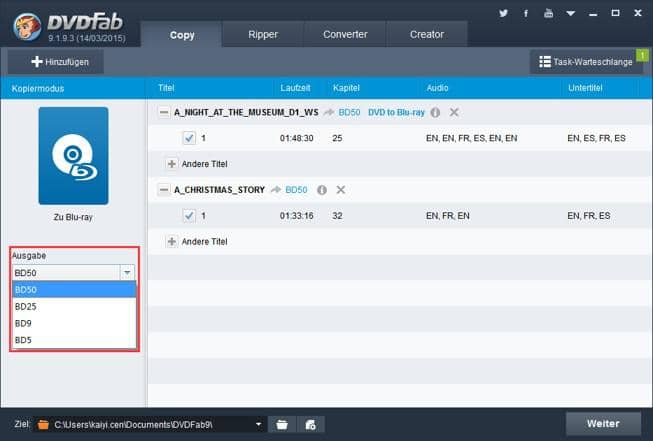
Task: Select the Zu Blu-ray copy mode thumbnail
Action: [x=73, y=156]
